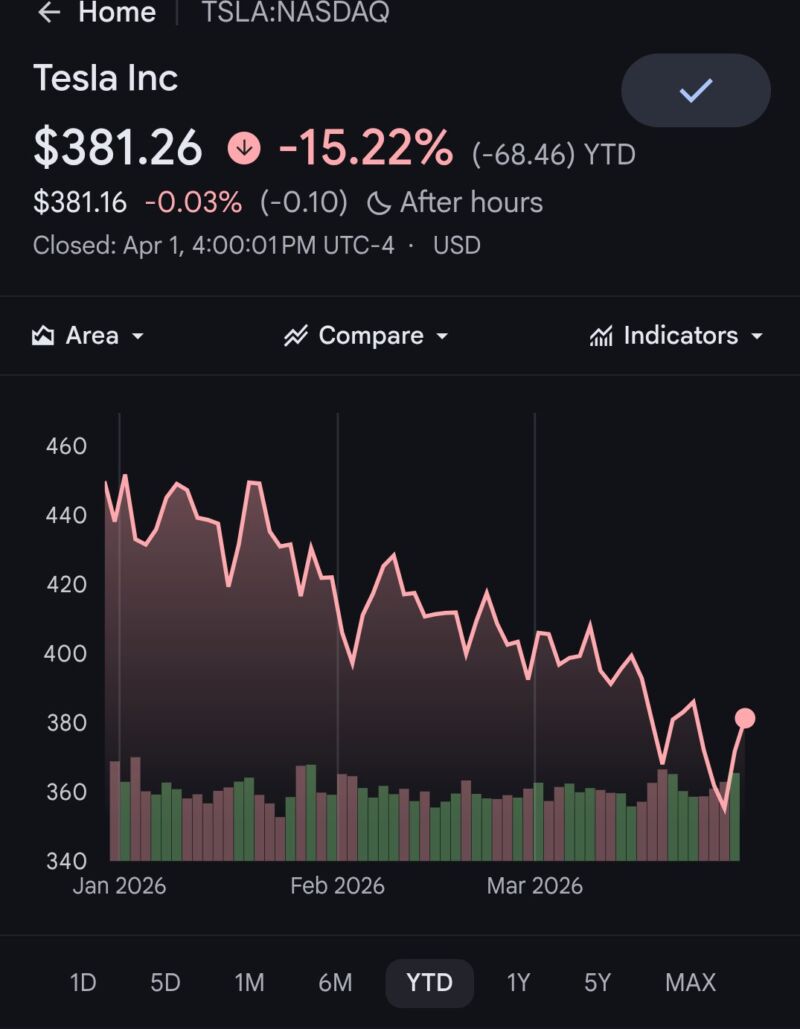Click the Compare lines icon
The height and width of the screenshot is (1029, 800).
(x=295, y=336)
